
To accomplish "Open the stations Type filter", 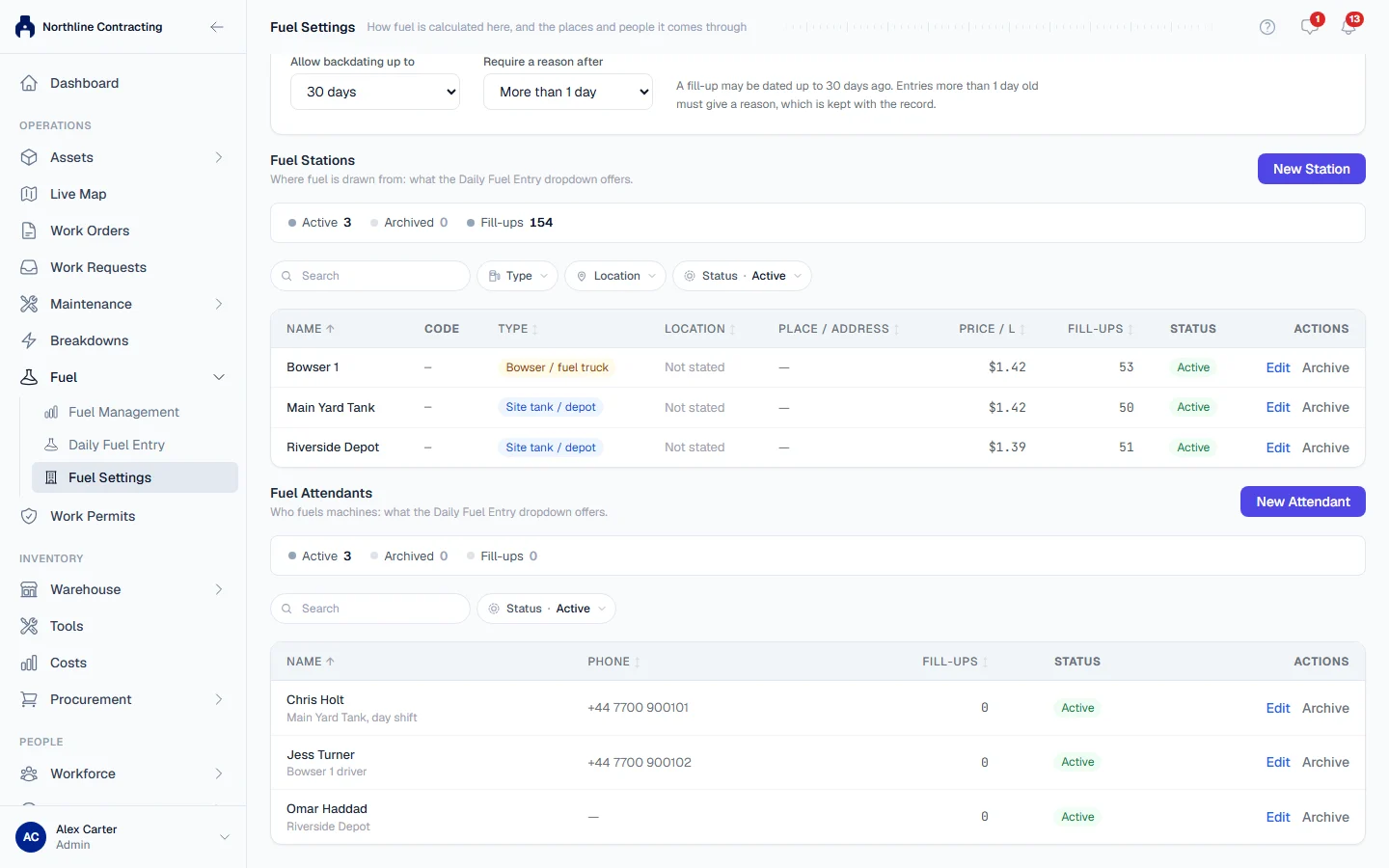I will 518,276.
